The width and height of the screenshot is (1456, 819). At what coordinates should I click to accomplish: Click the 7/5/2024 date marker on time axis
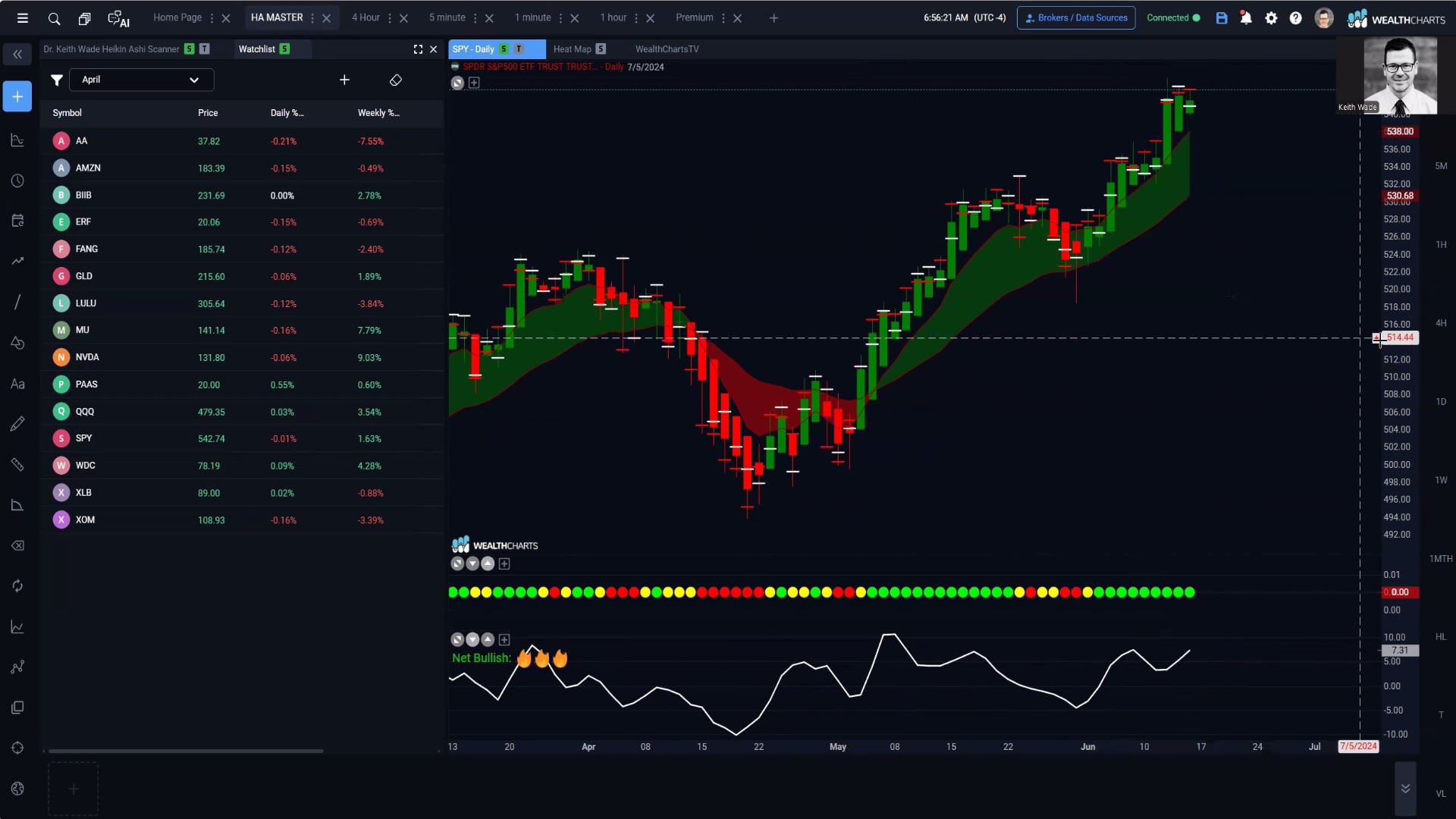coord(1357,746)
